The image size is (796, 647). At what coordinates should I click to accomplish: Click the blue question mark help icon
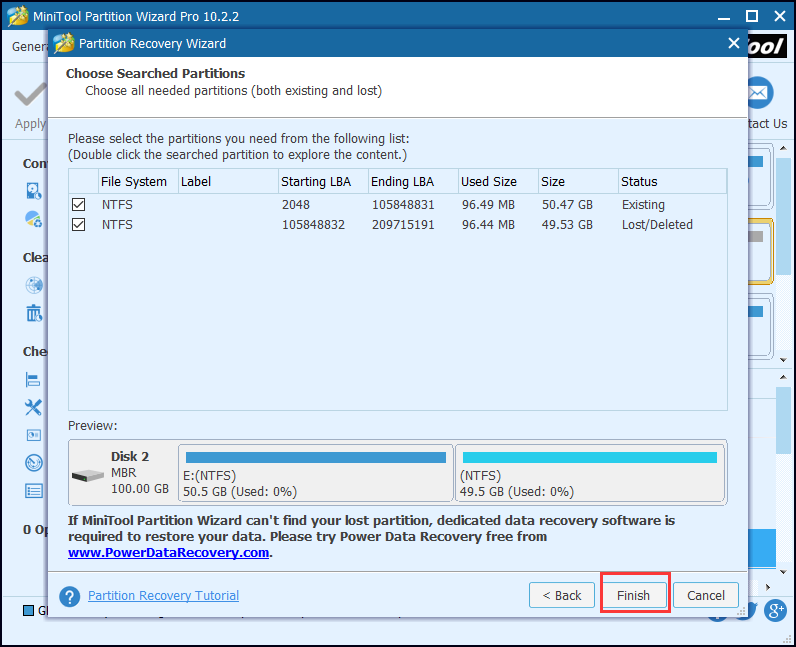pos(70,597)
